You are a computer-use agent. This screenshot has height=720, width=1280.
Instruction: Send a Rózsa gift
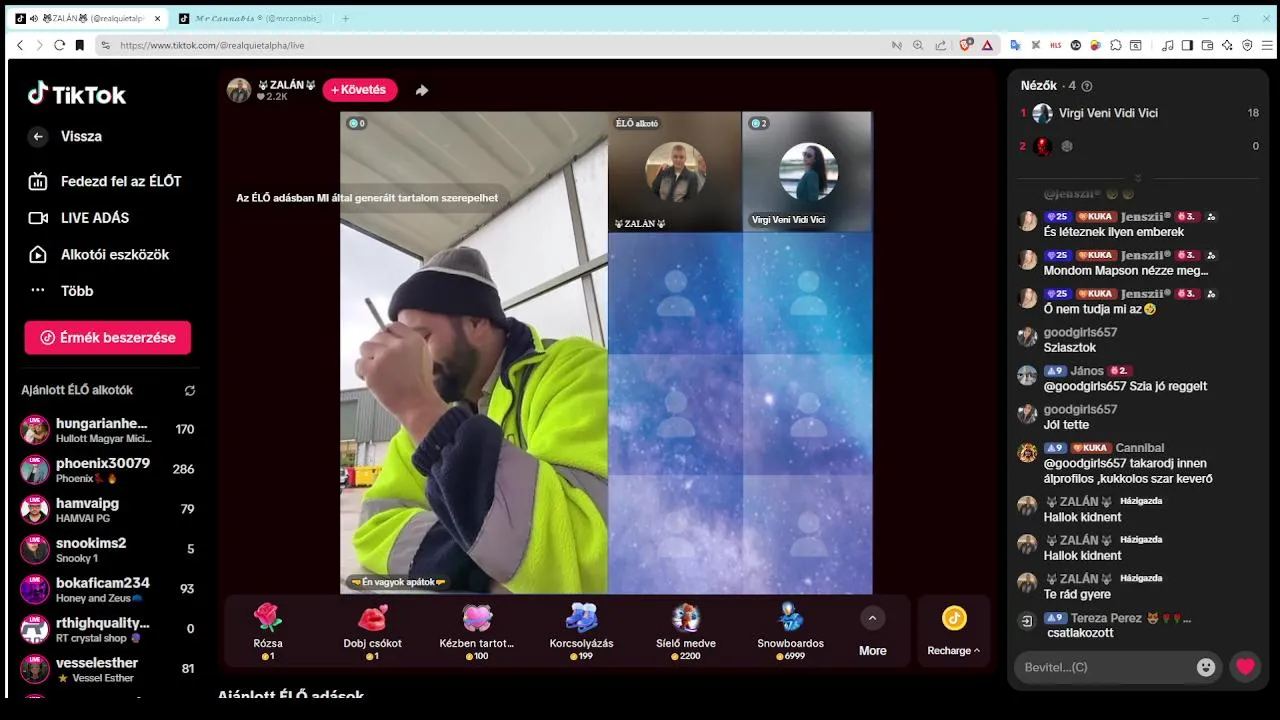click(x=268, y=631)
